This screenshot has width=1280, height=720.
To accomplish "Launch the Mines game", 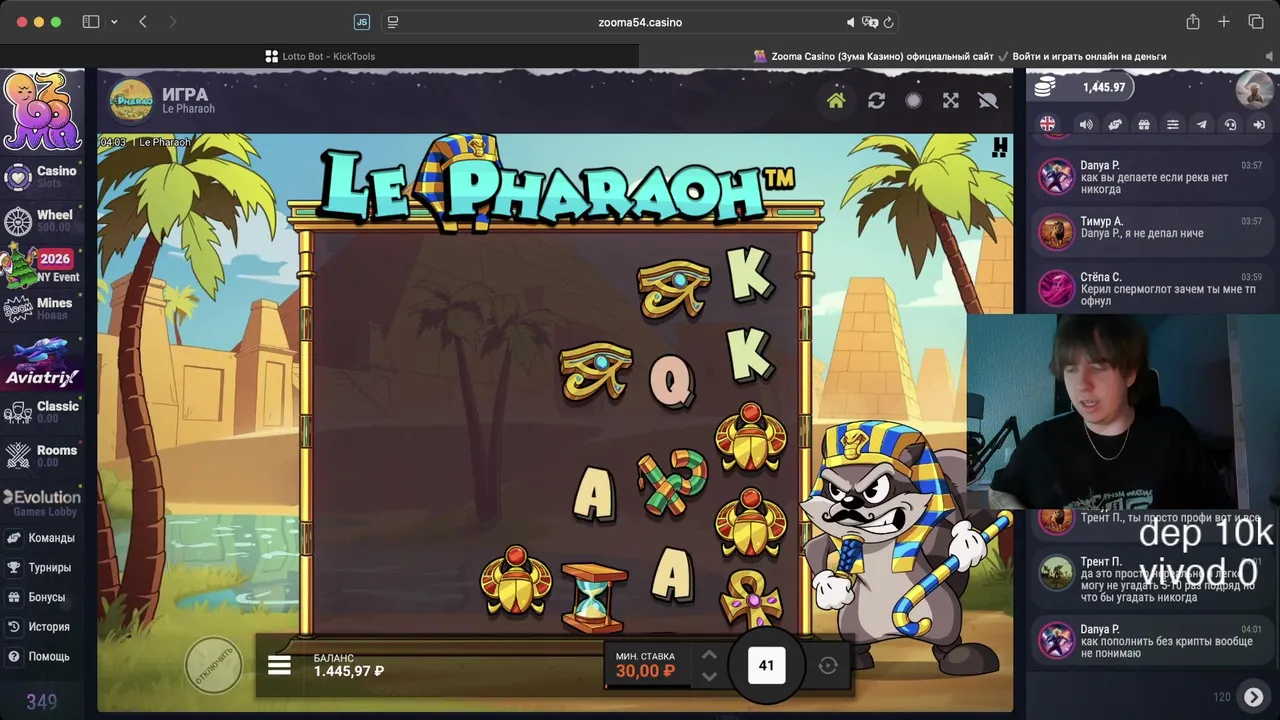I will pos(40,308).
